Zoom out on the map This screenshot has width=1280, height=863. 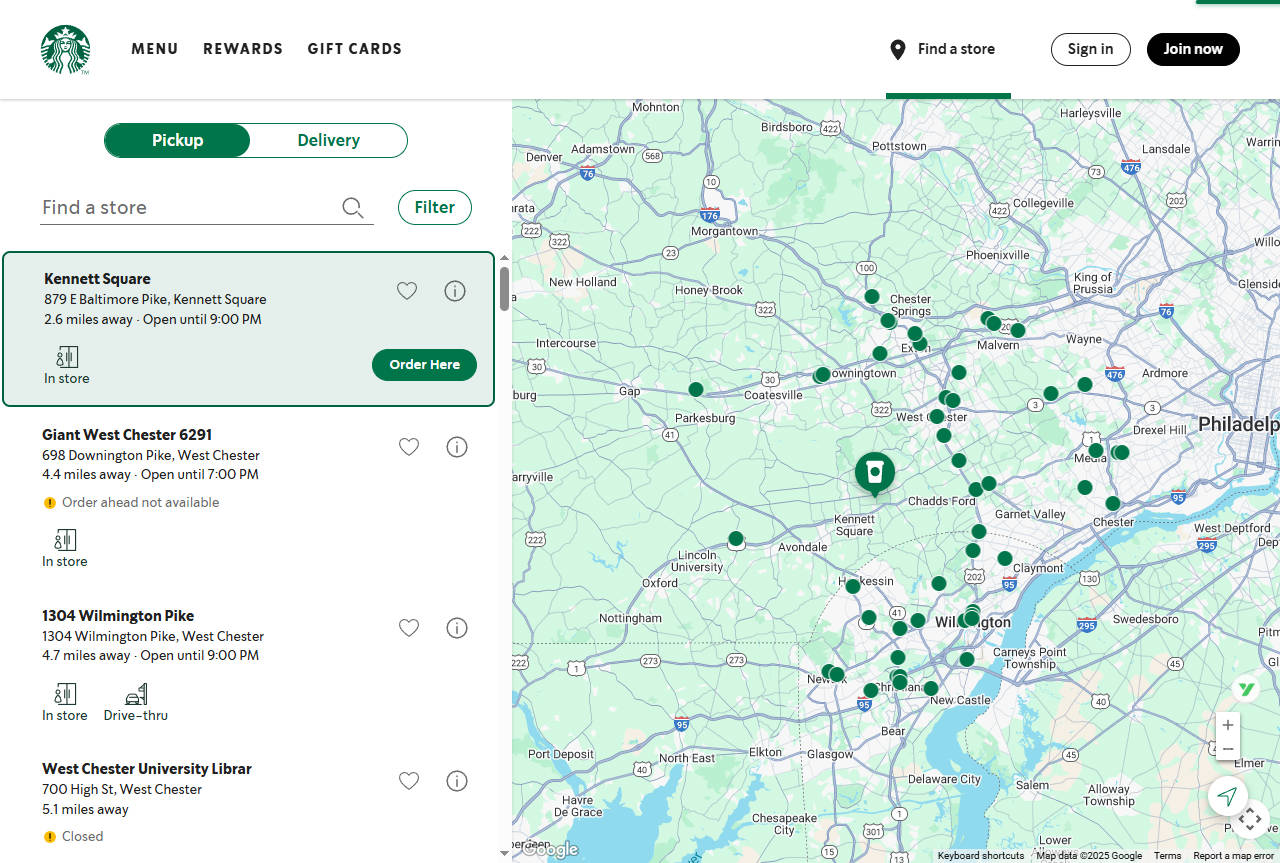1228,749
